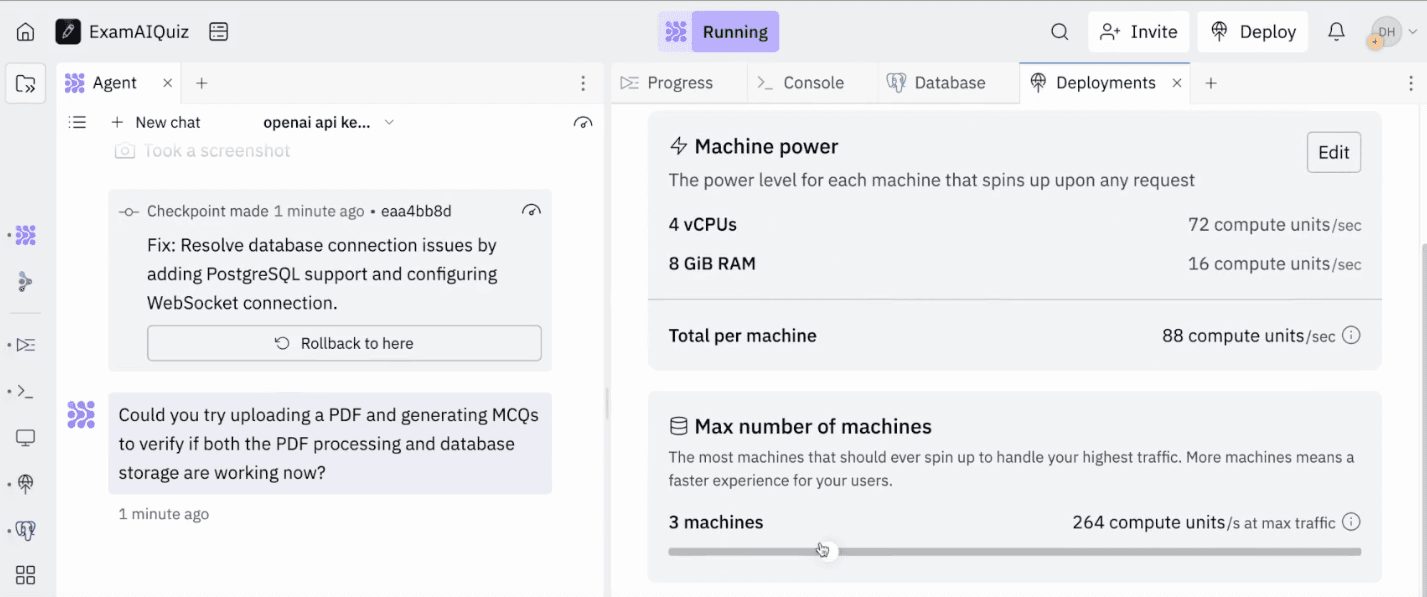Expand the openai api key chat dropdown

[x=389, y=122]
